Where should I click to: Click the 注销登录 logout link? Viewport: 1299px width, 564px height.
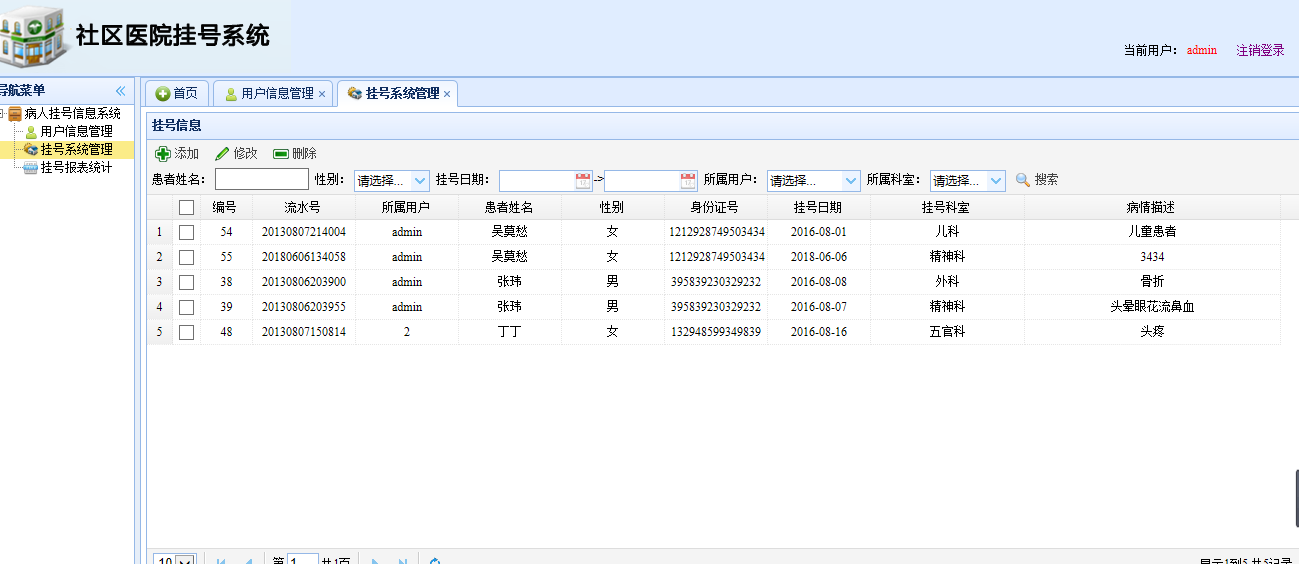[x=1260, y=50]
